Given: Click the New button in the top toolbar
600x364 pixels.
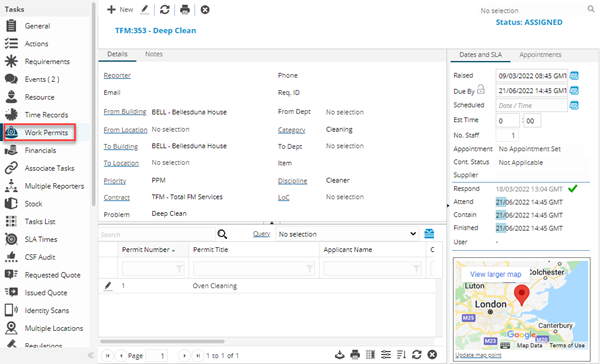Looking at the screenshot, I should click(120, 10).
